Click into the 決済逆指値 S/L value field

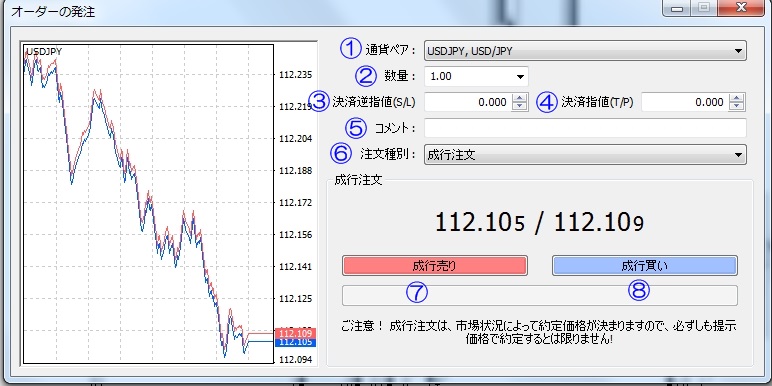468,102
